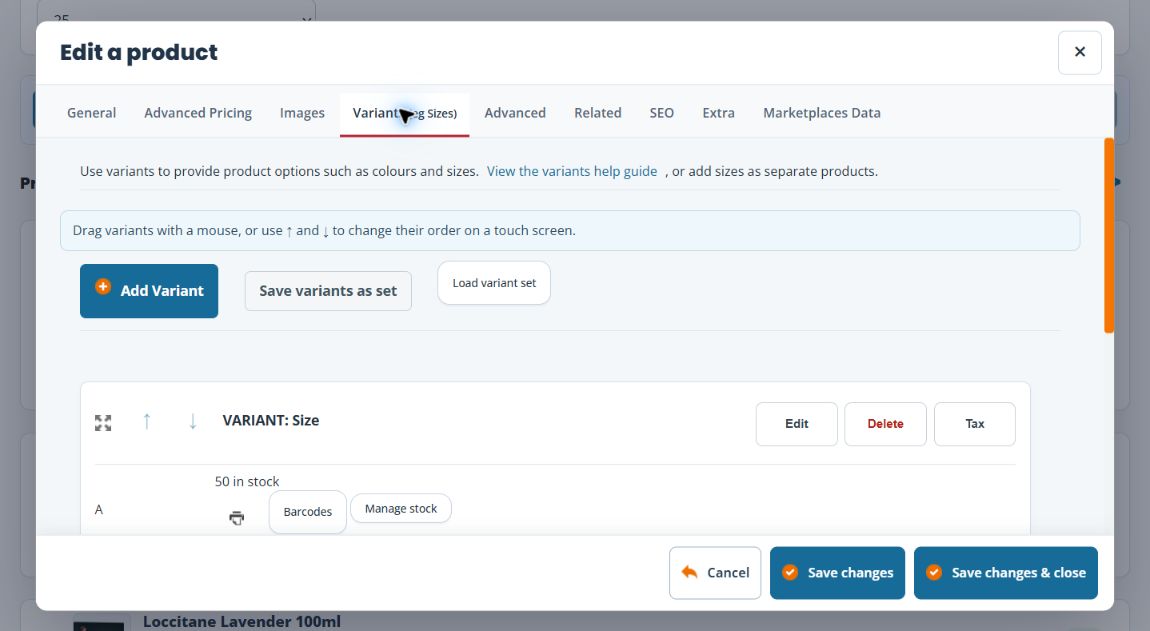Open Tax settings for Size variant
Viewport: 1150px width, 631px height.
point(975,424)
